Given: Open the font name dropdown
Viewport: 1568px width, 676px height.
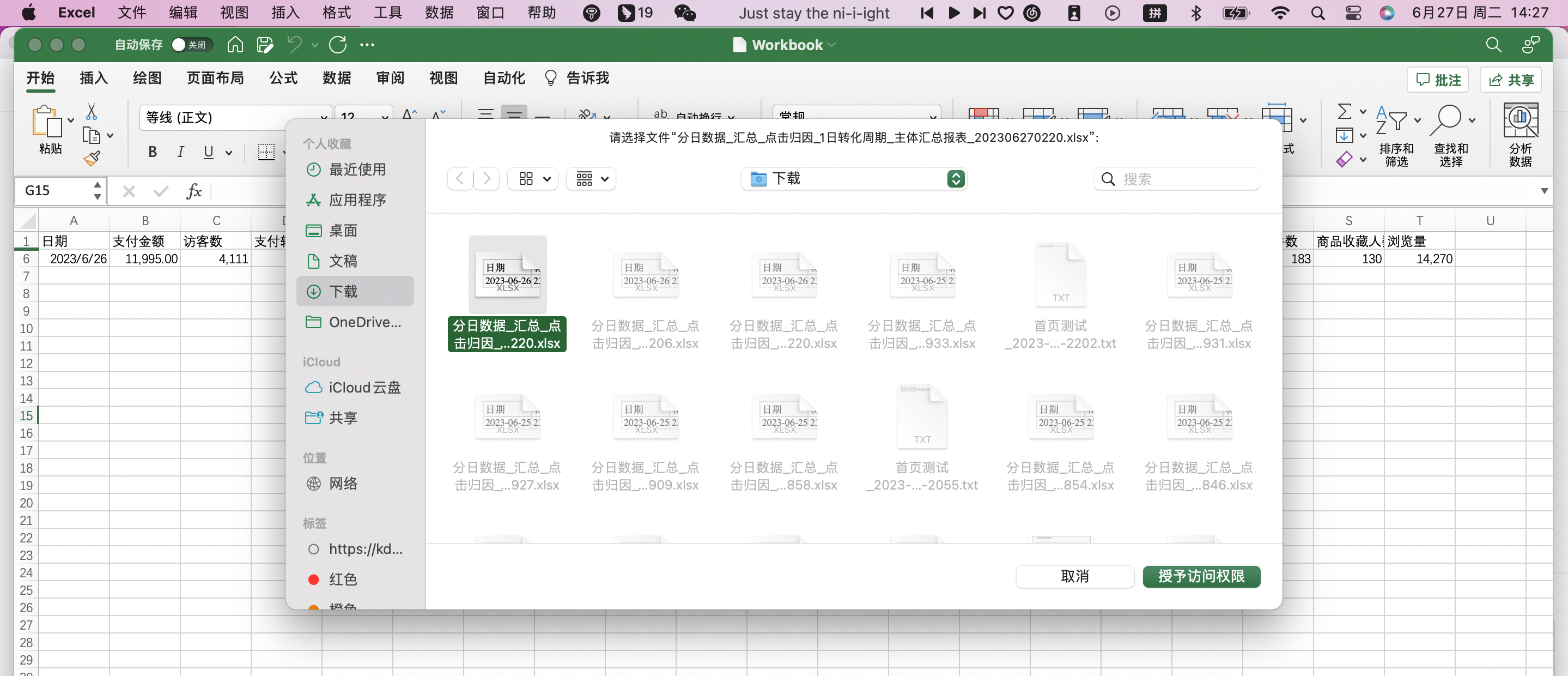Looking at the screenshot, I should [x=323, y=117].
